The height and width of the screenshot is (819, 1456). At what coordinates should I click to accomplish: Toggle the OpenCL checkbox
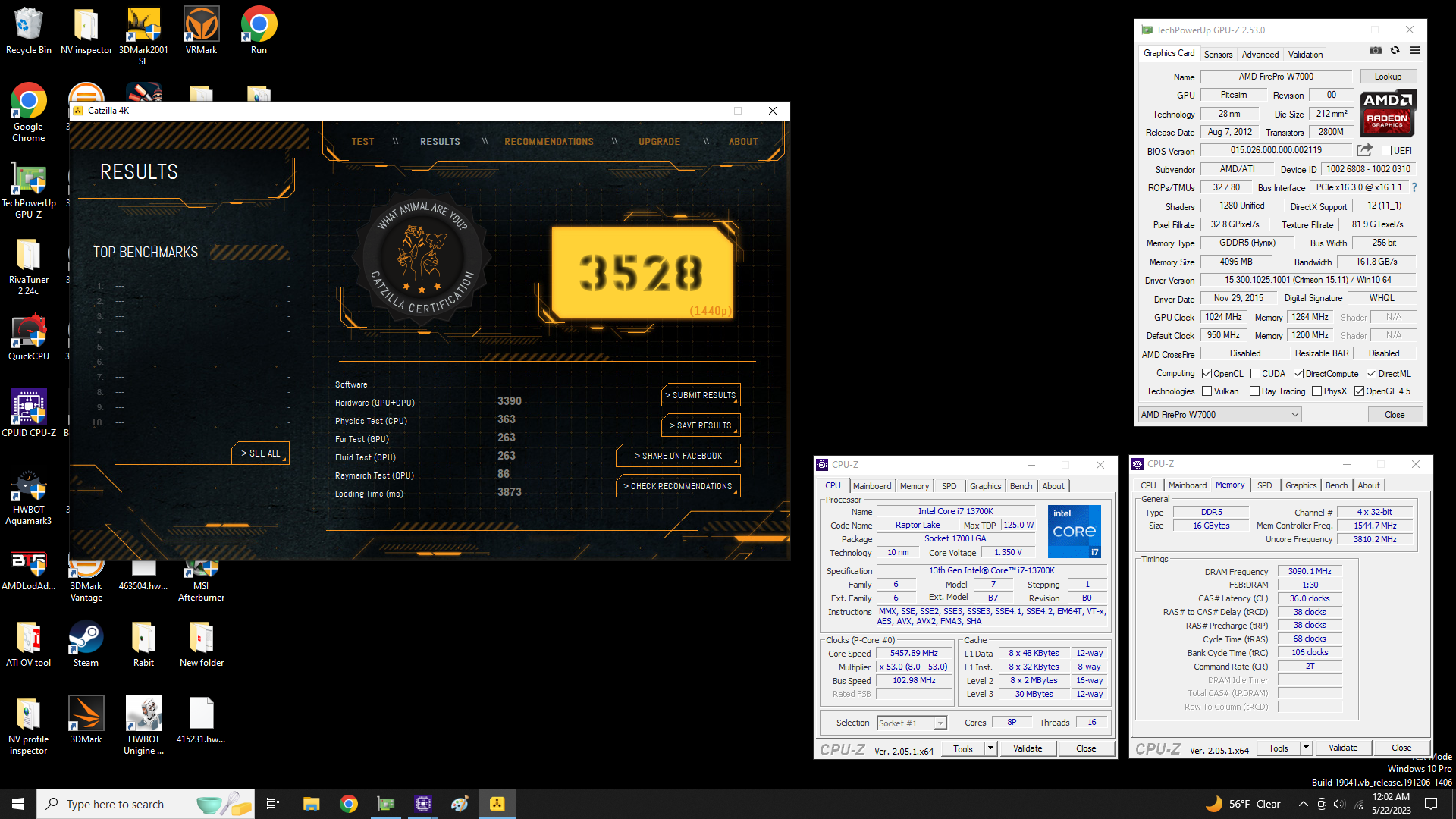(1207, 374)
